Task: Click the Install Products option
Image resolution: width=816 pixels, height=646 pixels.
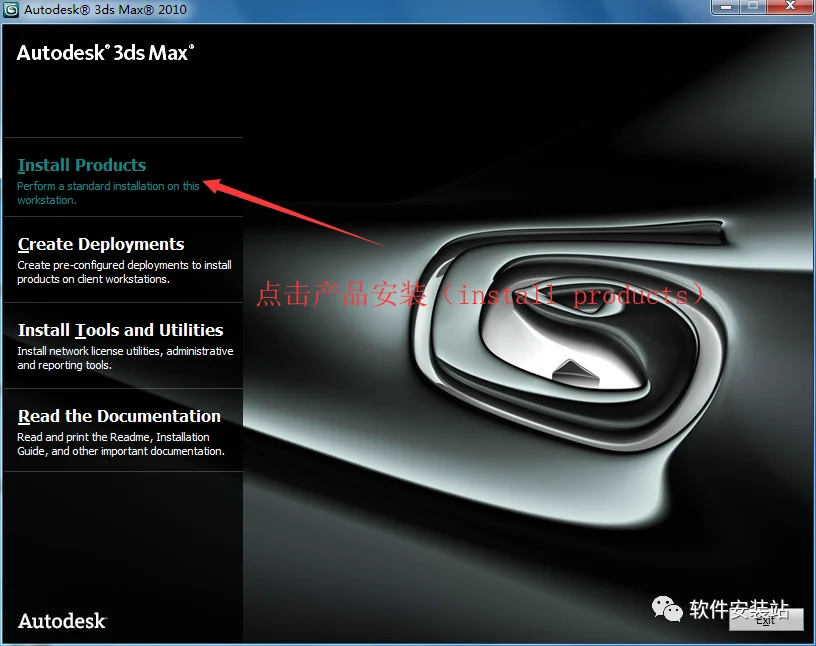Action: pyautogui.click(x=82, y=165)
